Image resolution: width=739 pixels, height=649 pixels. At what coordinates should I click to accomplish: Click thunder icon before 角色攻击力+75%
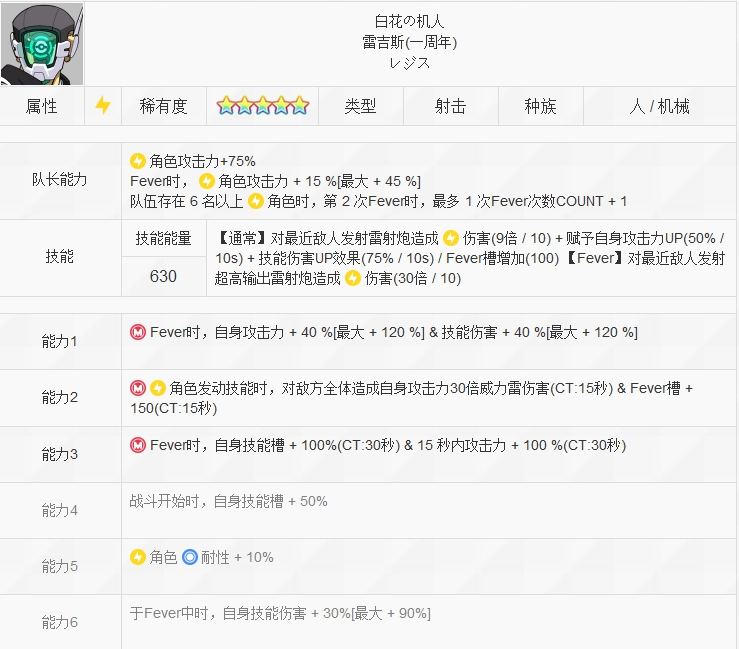[x=138, y=161]
